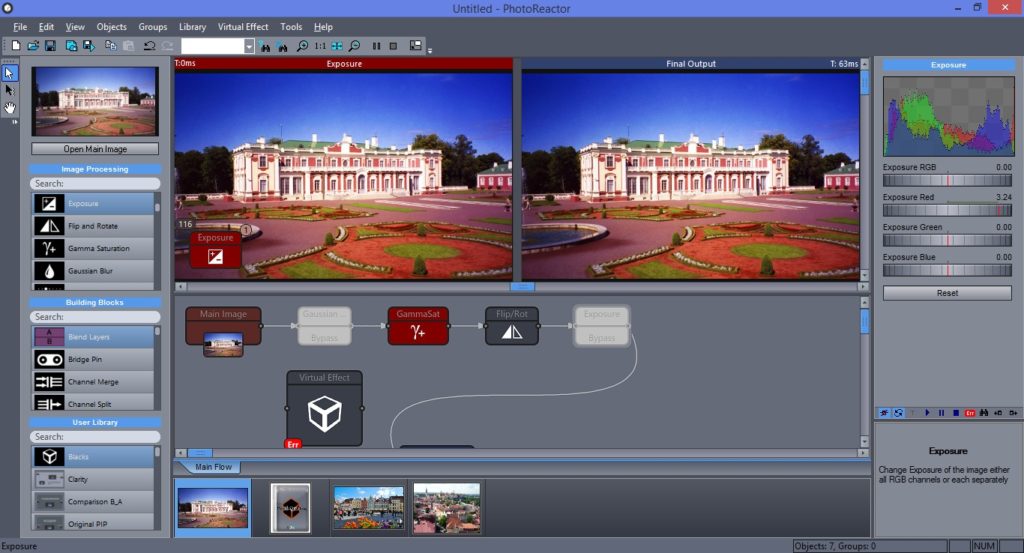
Task: Select Gaussian Blur effect in list
Action: click(93, 271)
